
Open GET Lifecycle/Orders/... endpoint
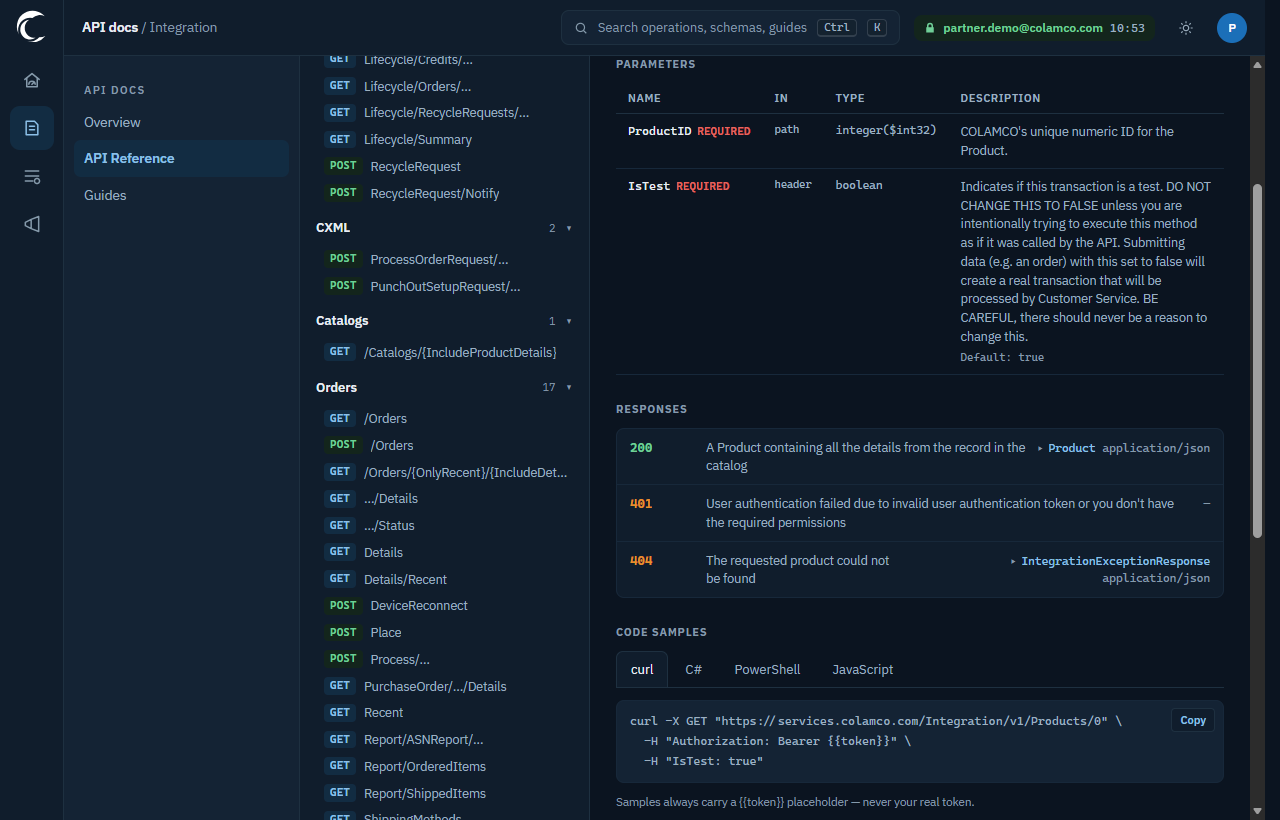(445, 86)
